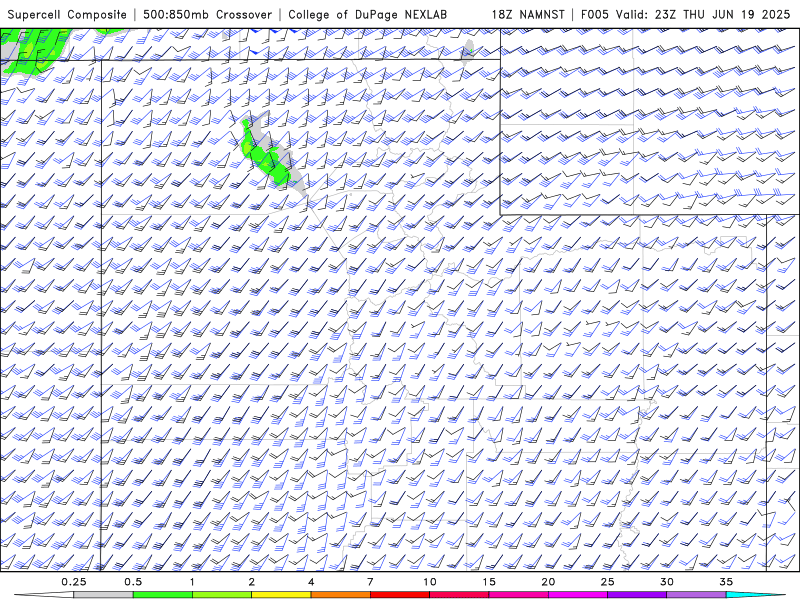Click the bright green 0.5–1 legend swatch
This screenshot has width=800, height=600.
[x=162, y=595]
